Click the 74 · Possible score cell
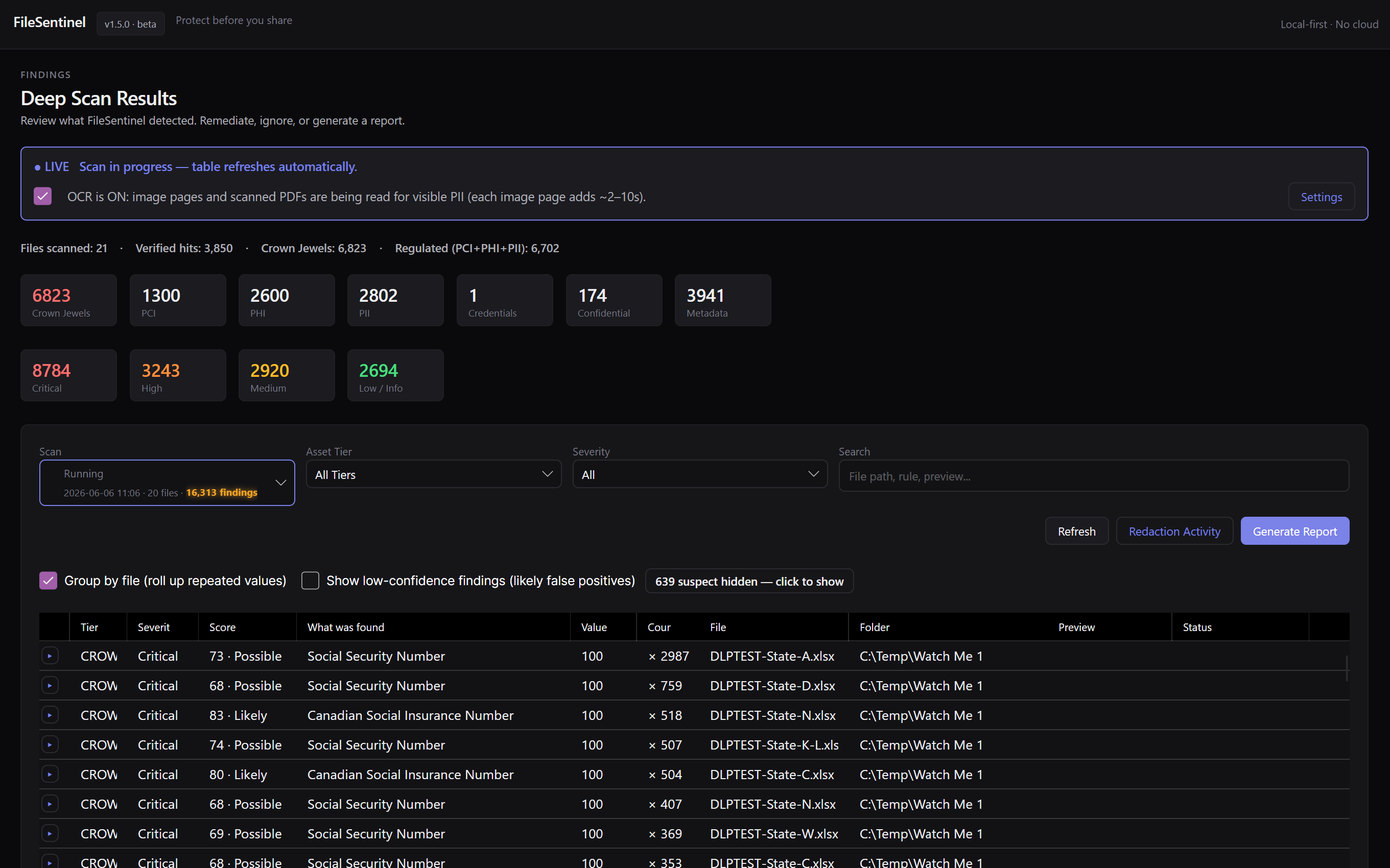Screen dimensions: 1390x868 pyautogui.click(x=245, y=744)
